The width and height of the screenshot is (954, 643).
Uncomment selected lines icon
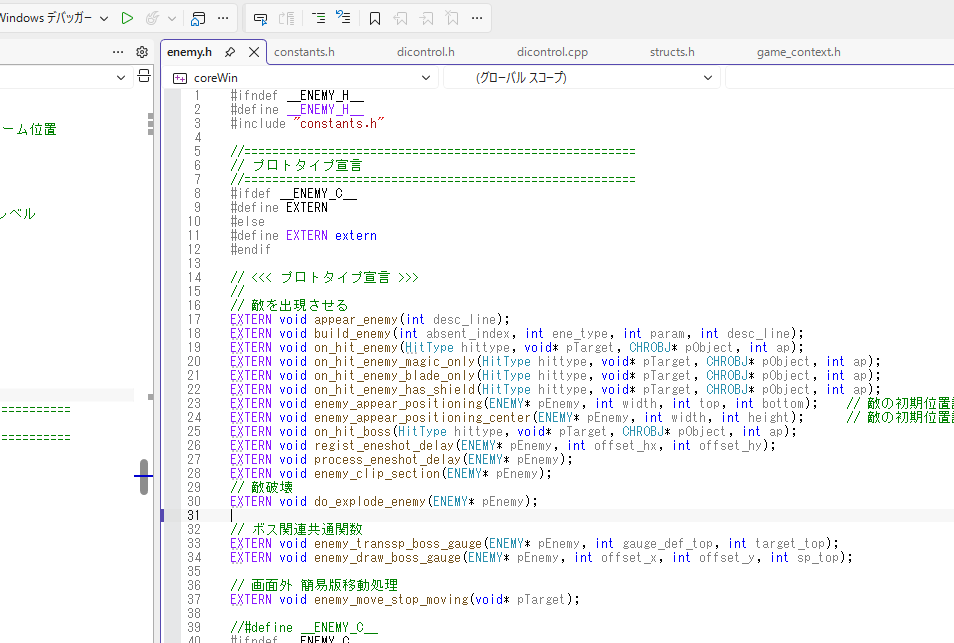(343, 18)
